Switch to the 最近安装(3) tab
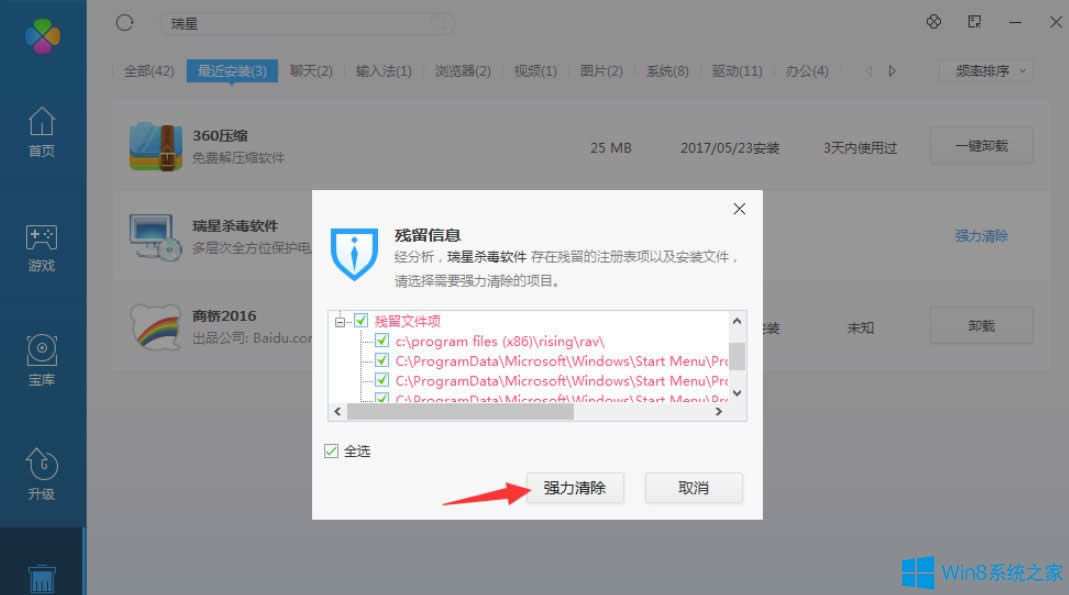This screenshot has width=1069, height=595. 231,71
